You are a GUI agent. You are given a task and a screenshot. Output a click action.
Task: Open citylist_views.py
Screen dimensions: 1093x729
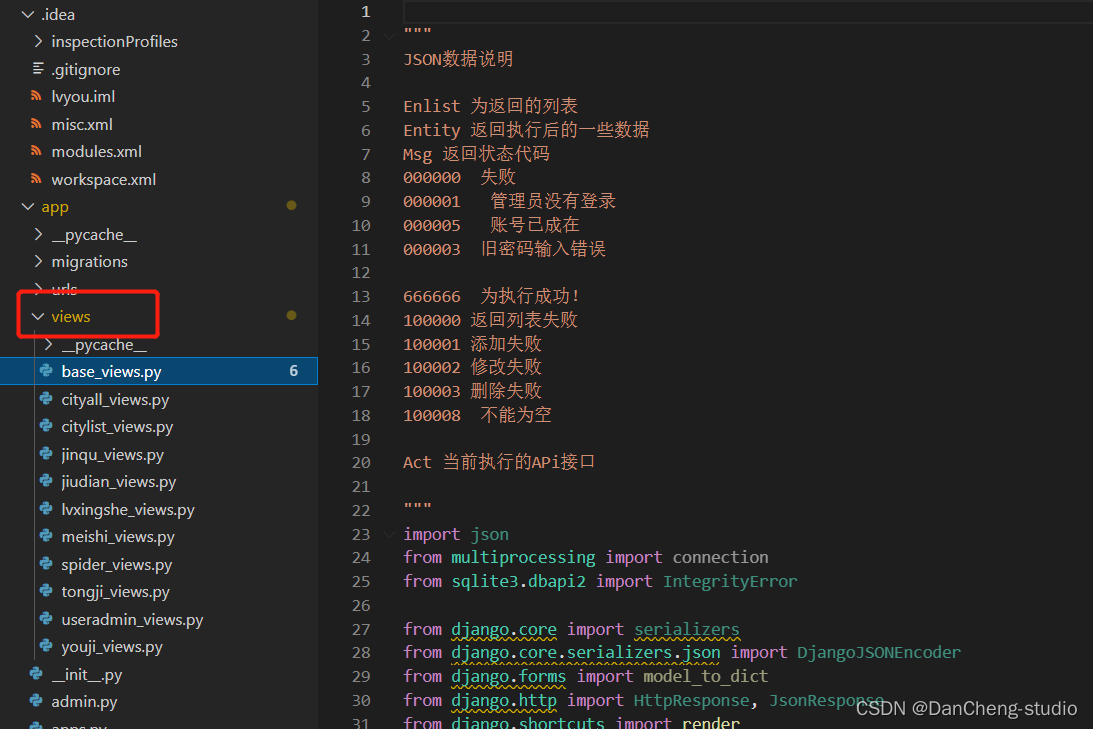[117, 427]
